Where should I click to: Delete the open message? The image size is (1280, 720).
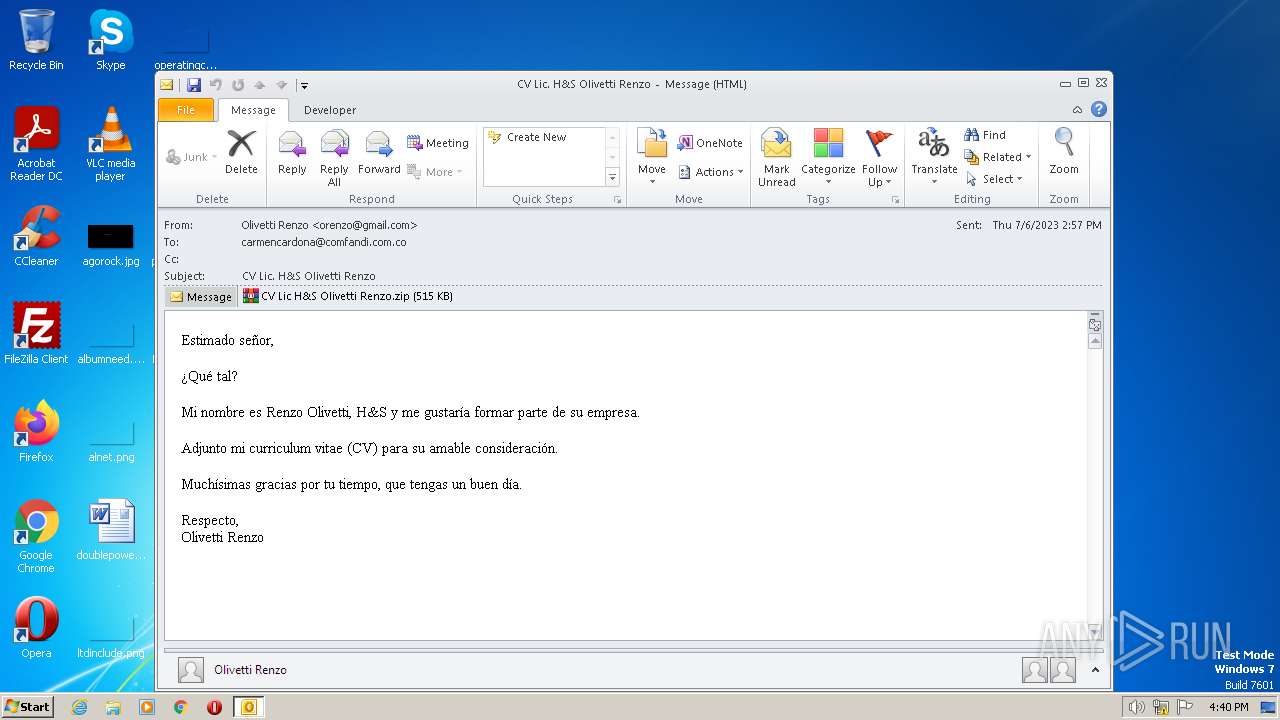241,154
